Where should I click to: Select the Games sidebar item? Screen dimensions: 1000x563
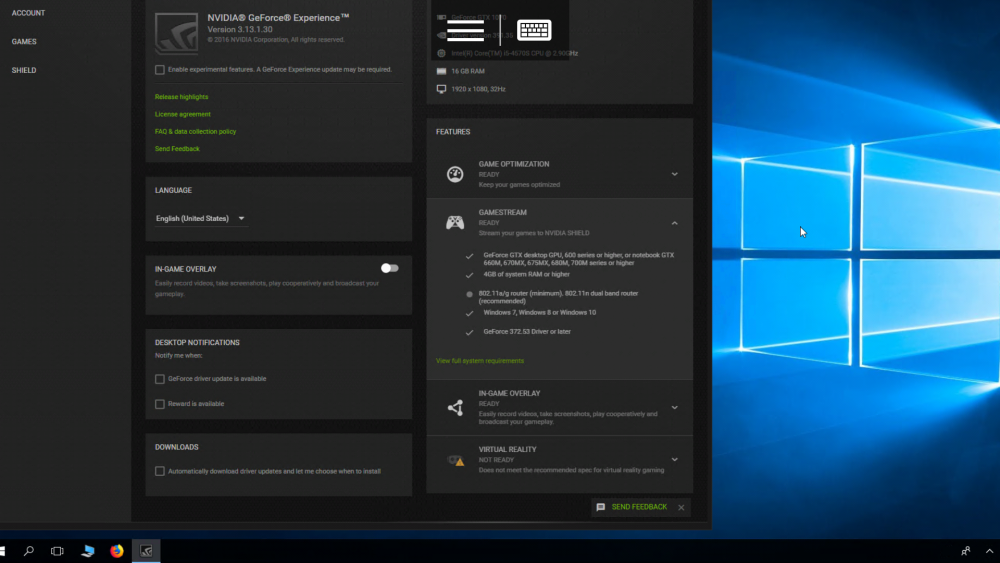point(24,41)
